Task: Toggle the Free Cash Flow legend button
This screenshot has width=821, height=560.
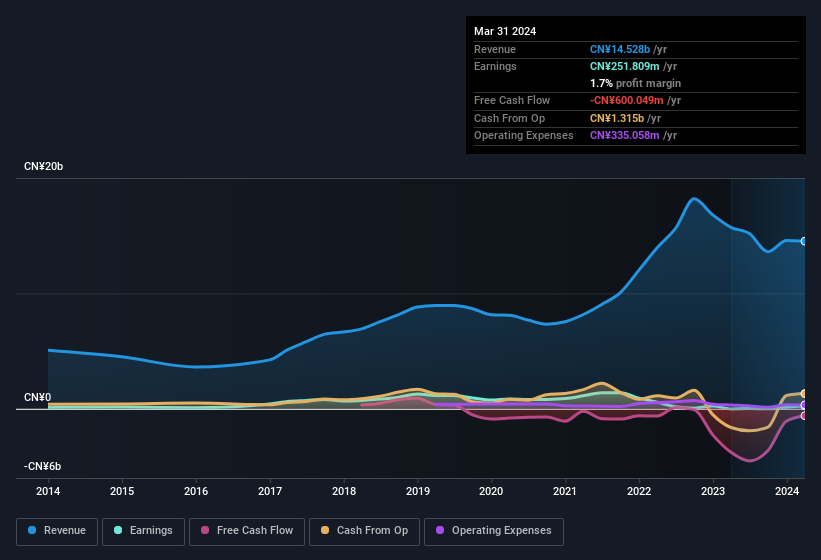Action: pyautogui.click(x=247, y=531)
